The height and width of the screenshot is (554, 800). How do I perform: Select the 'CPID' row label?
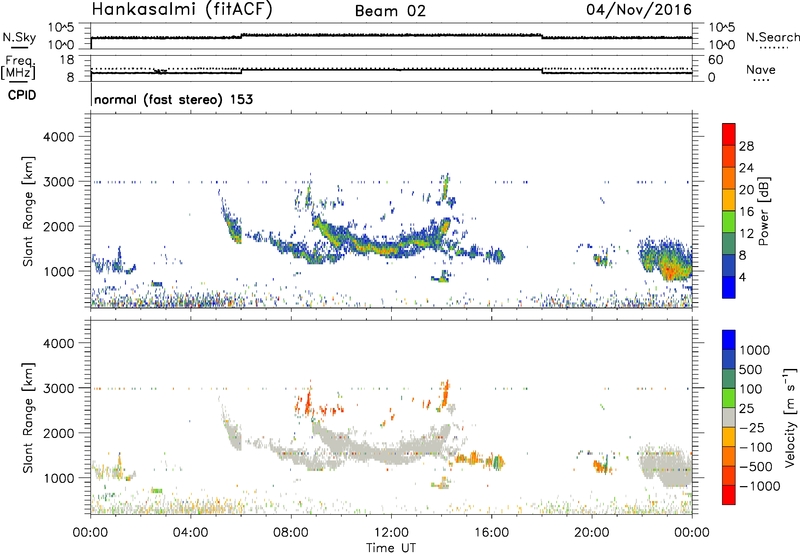[22, 95]
